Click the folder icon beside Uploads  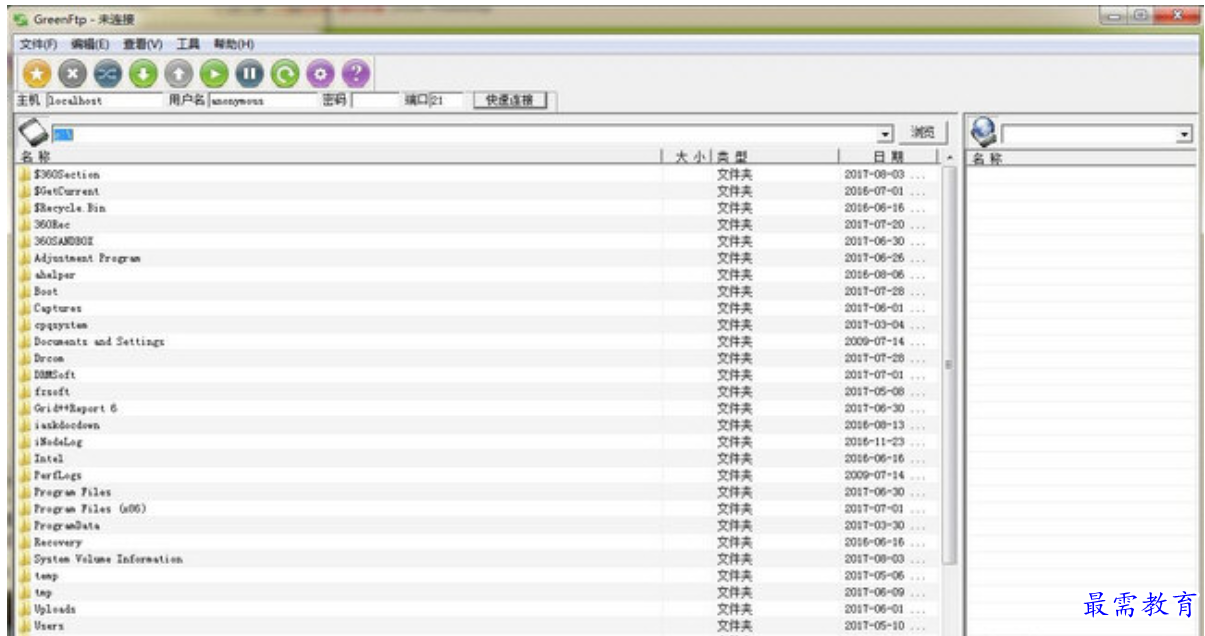pyautogui.click(x=25, y=609)
